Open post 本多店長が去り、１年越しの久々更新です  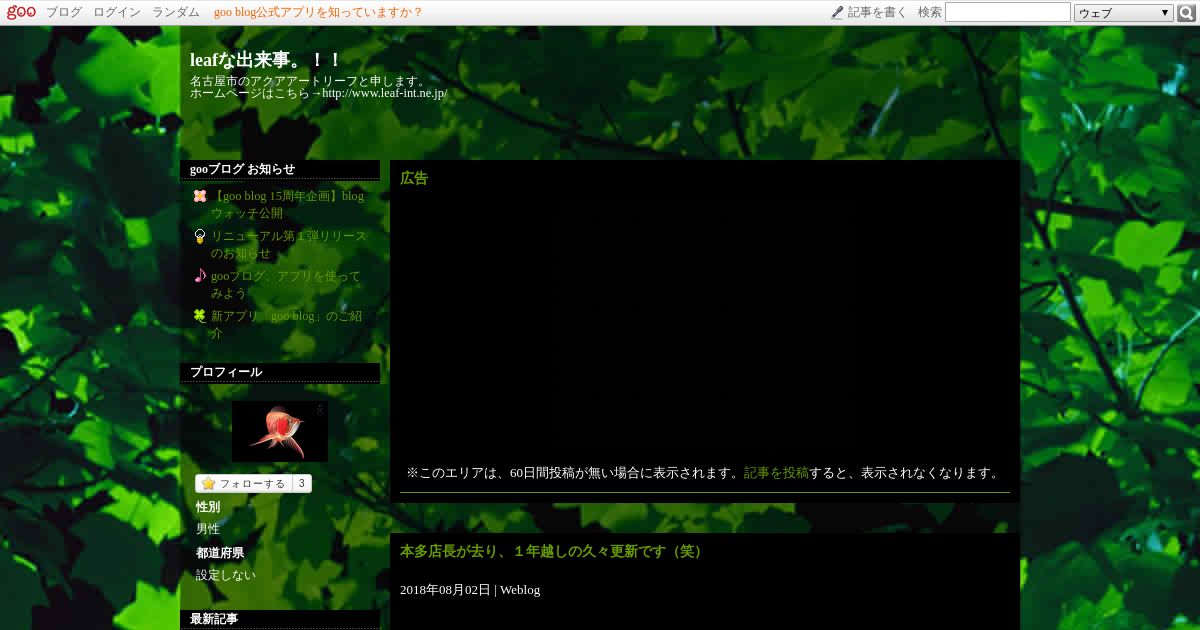coord(552,551)
